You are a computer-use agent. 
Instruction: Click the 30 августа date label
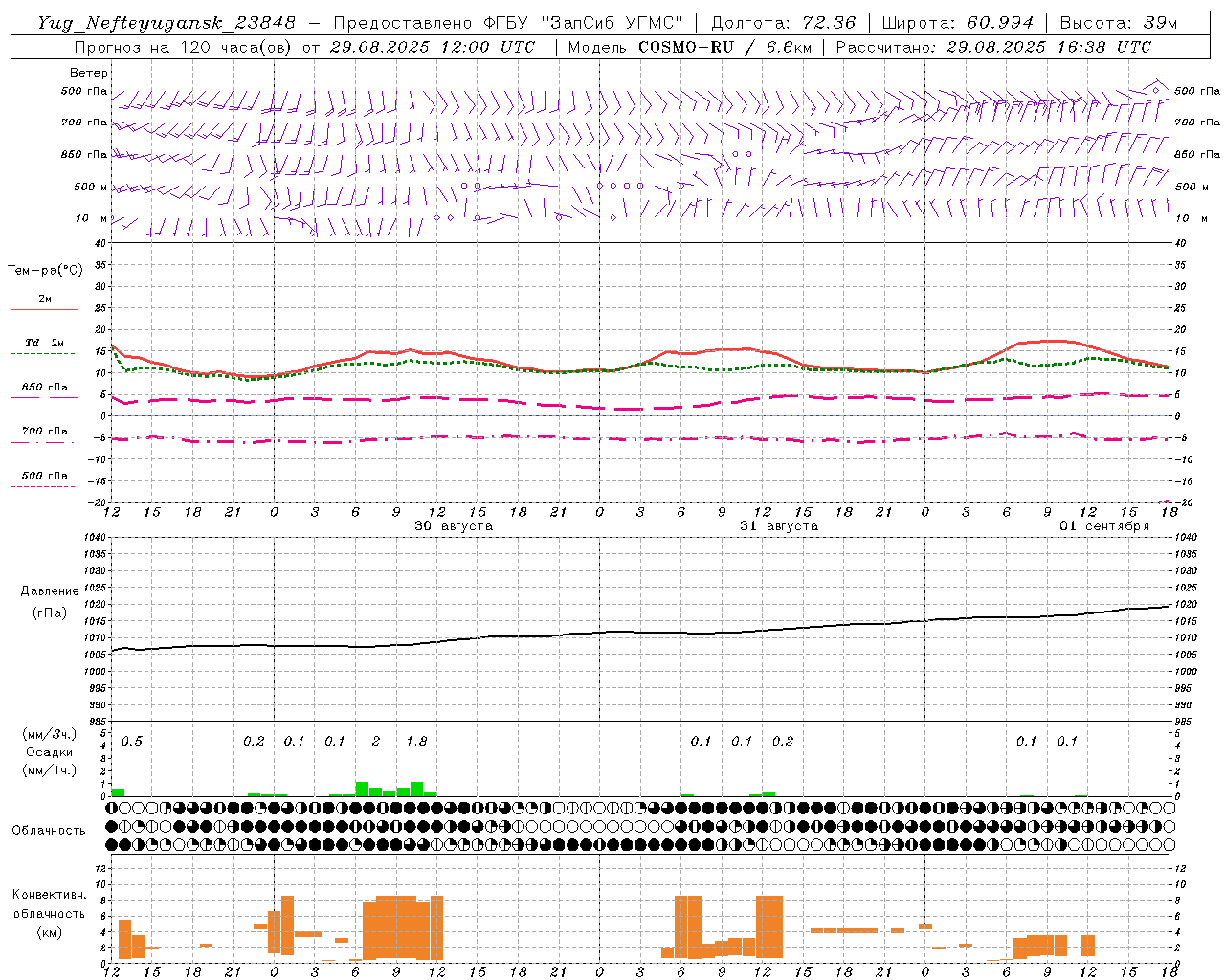click(x=454, y=525)
